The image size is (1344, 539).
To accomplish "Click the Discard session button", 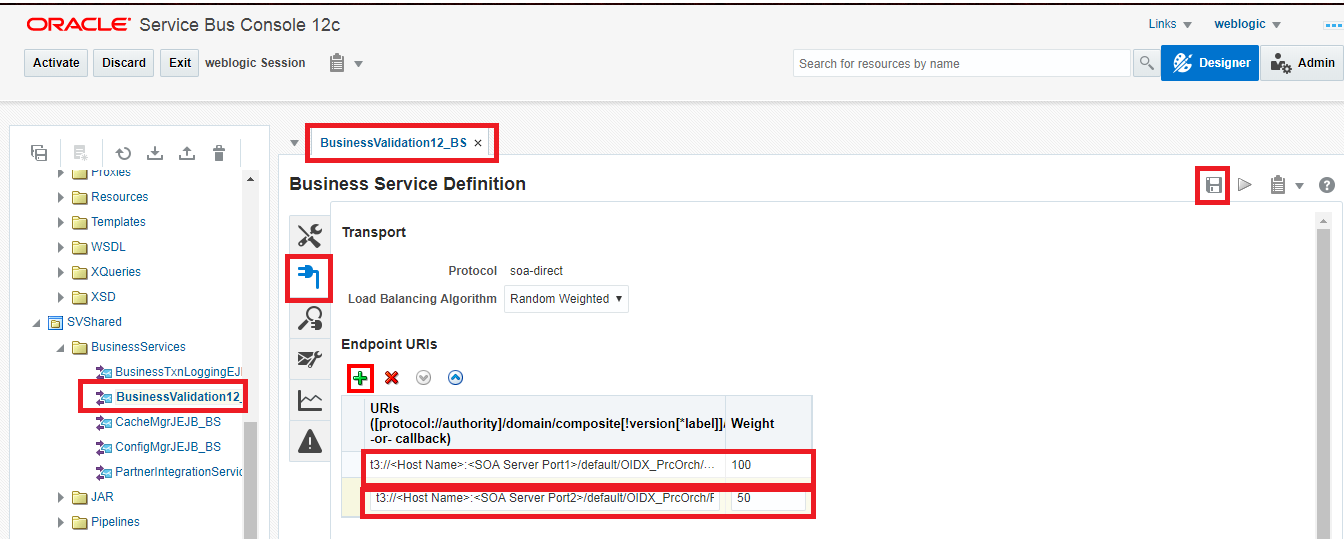I will pos(124,62).
